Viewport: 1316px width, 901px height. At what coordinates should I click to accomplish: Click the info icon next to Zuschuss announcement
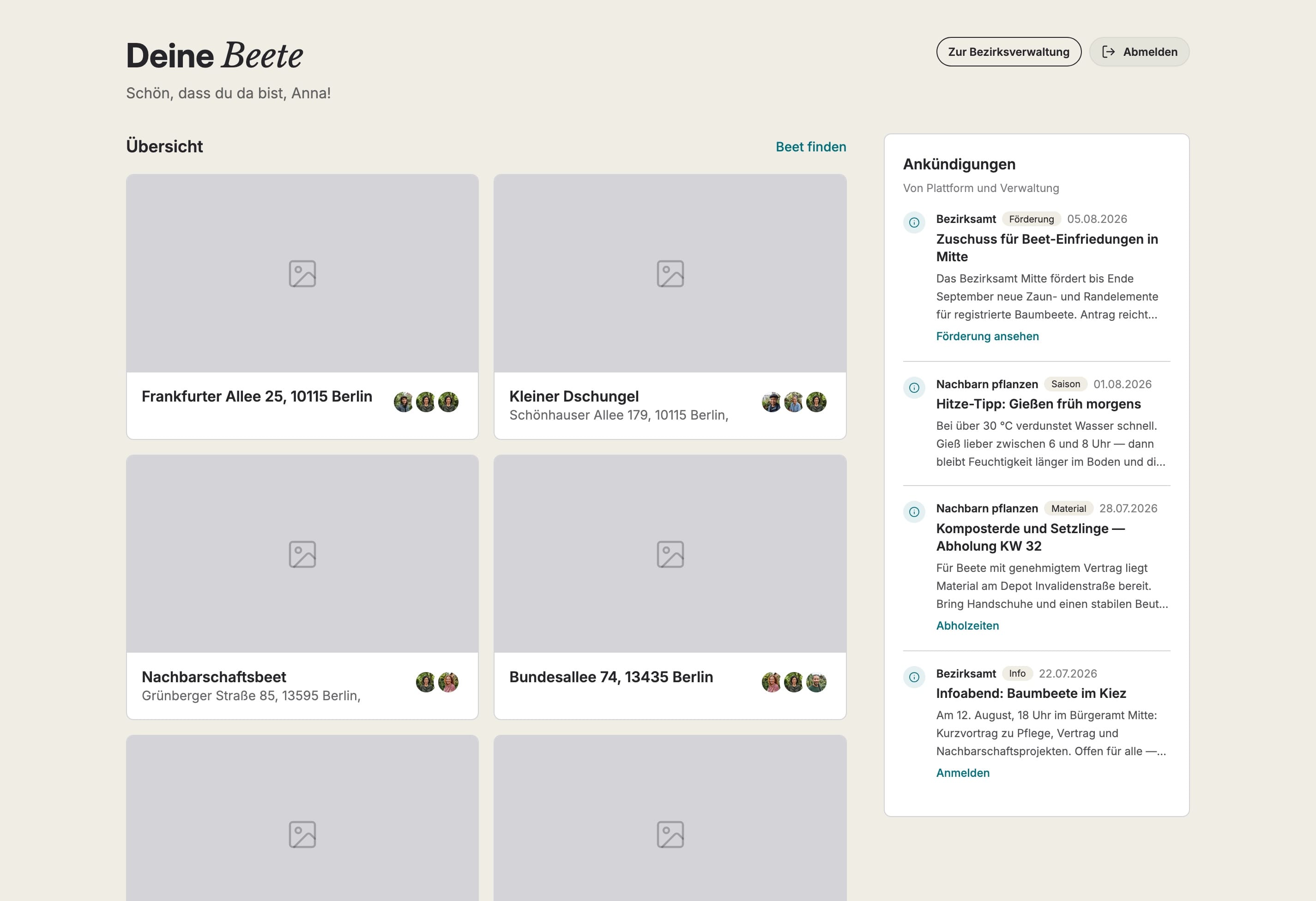pos(914,222)
